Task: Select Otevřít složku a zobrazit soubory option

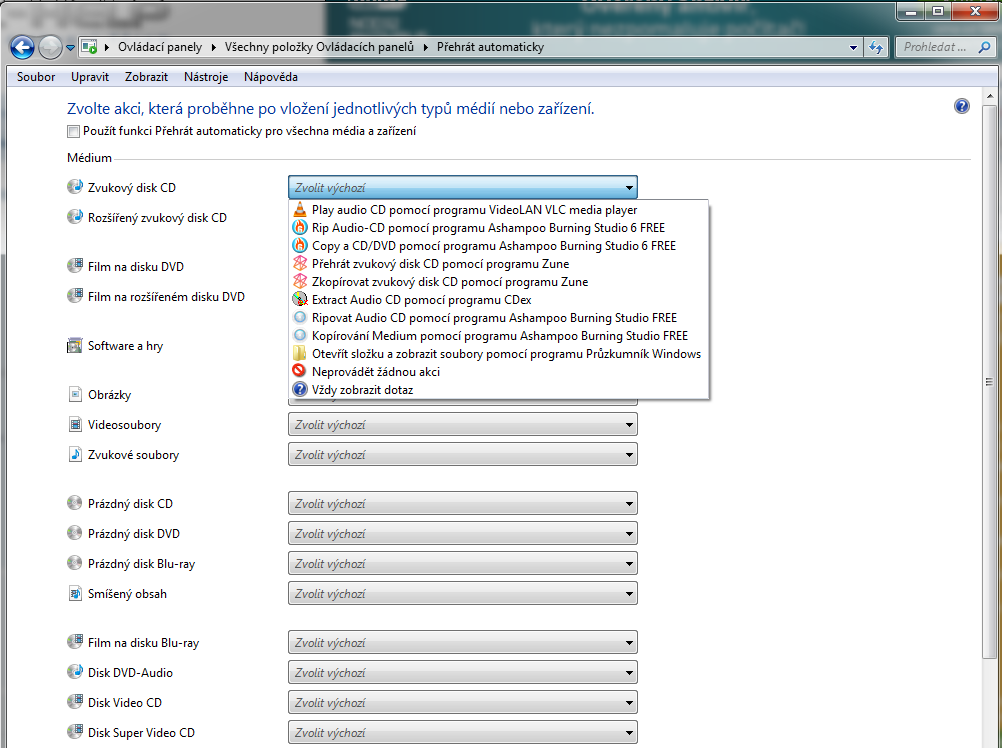Action: click(x=498, y=354)
